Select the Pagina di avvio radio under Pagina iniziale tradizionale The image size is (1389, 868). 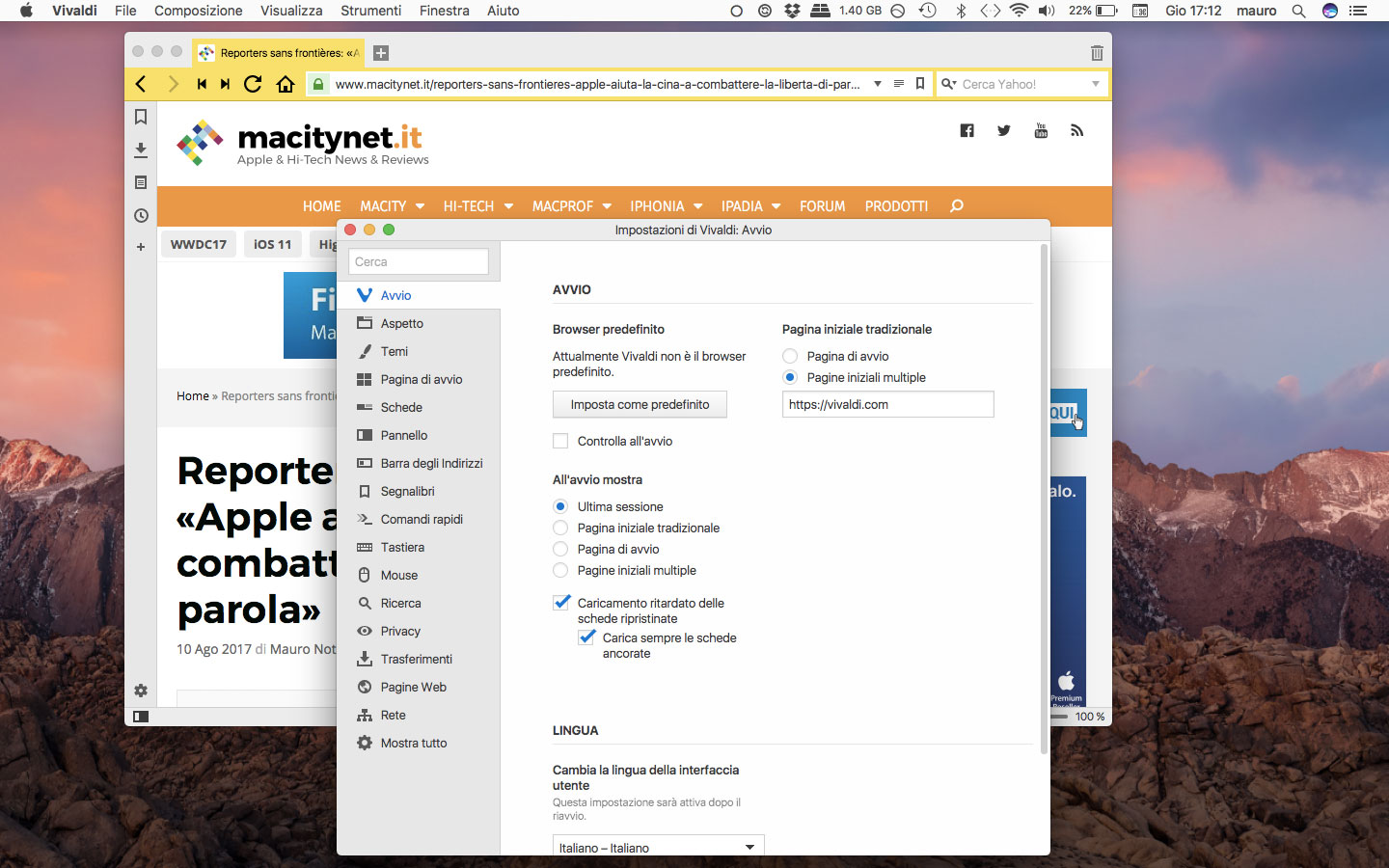click(790, 356)
